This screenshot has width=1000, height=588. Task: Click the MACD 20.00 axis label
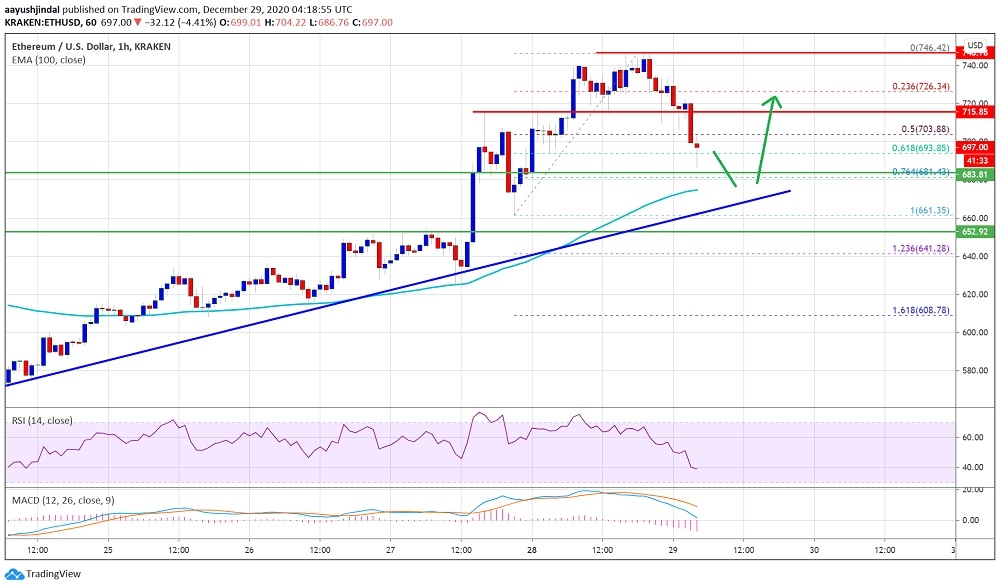pyautogui.click(x=973, y=490)
